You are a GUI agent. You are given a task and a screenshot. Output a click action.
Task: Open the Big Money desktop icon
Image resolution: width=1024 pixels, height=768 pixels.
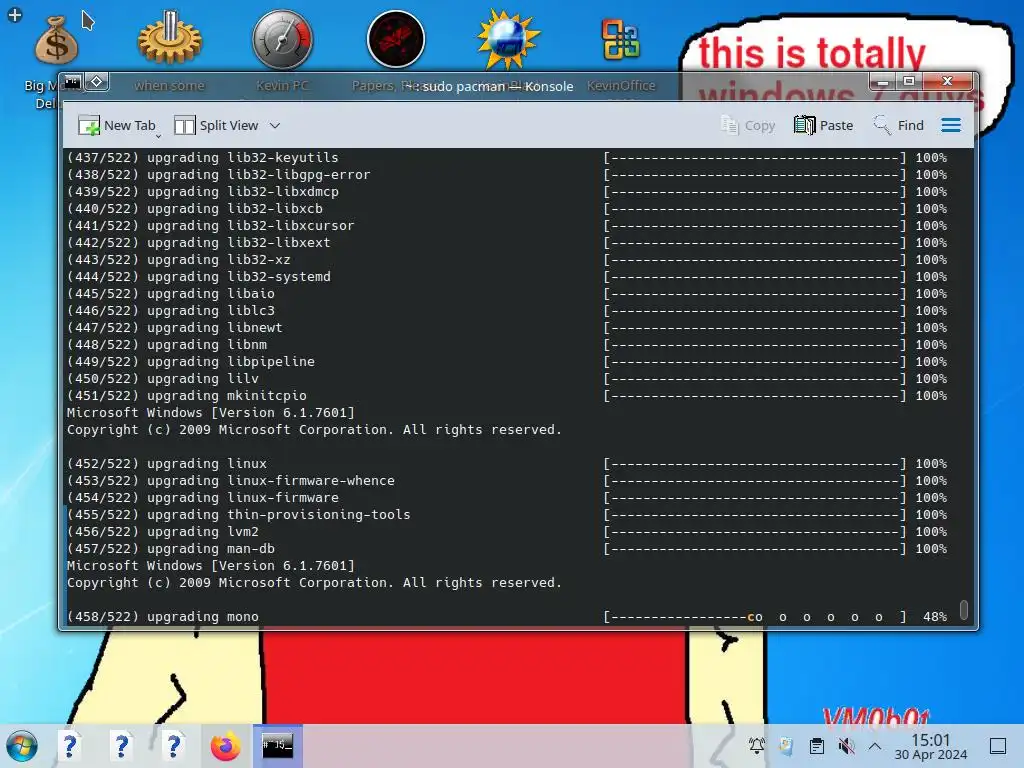point(56,40)
